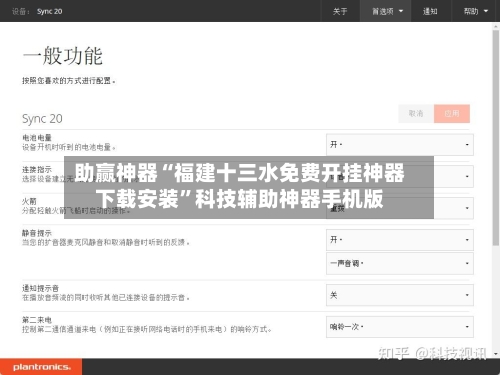
Task: Open the 通知 tab
Action: (430, 11)
